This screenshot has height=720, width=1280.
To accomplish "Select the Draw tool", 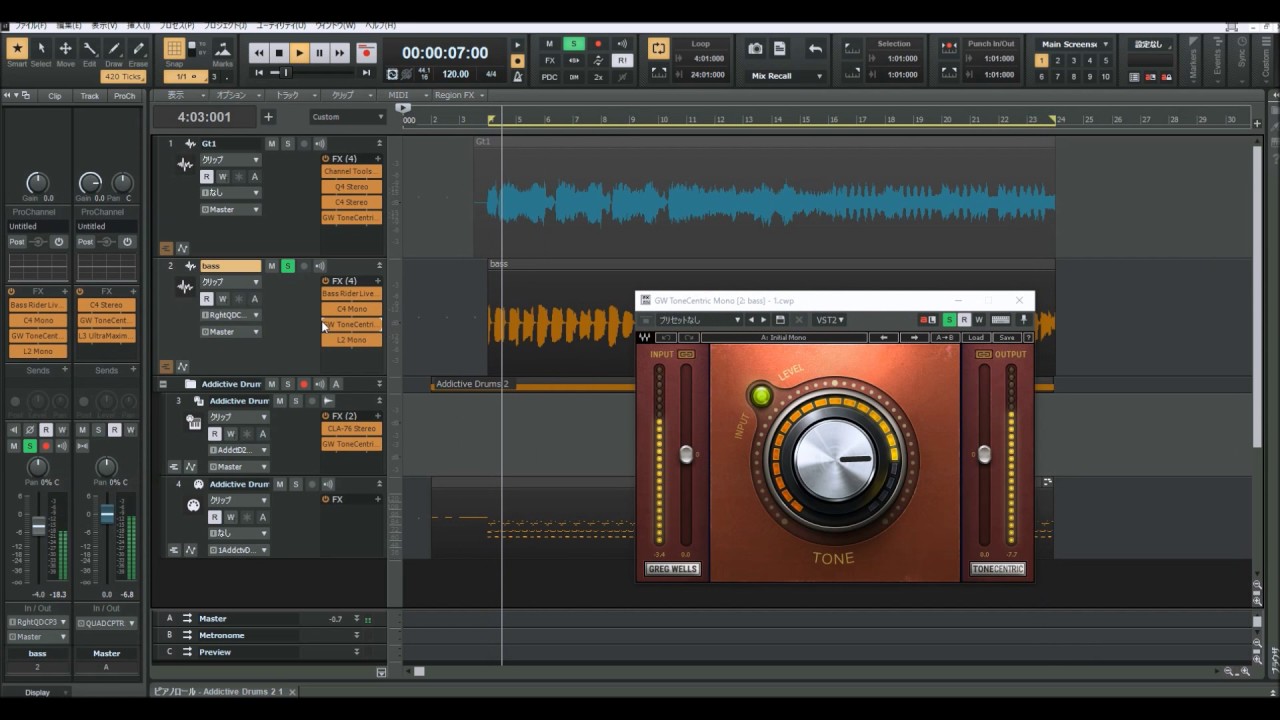I will [x=114, y=49].
